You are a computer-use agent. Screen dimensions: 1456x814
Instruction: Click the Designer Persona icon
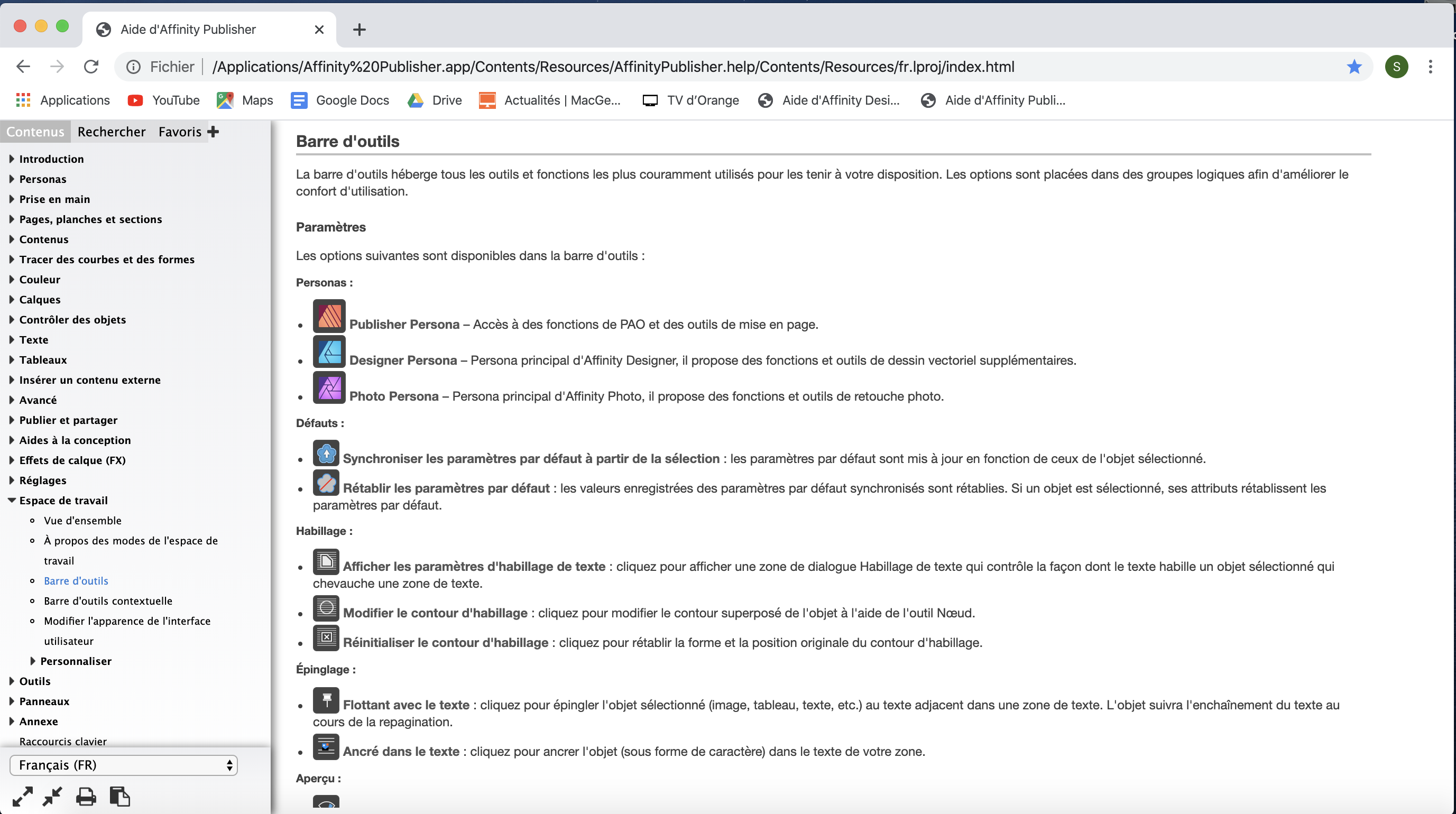329,351
